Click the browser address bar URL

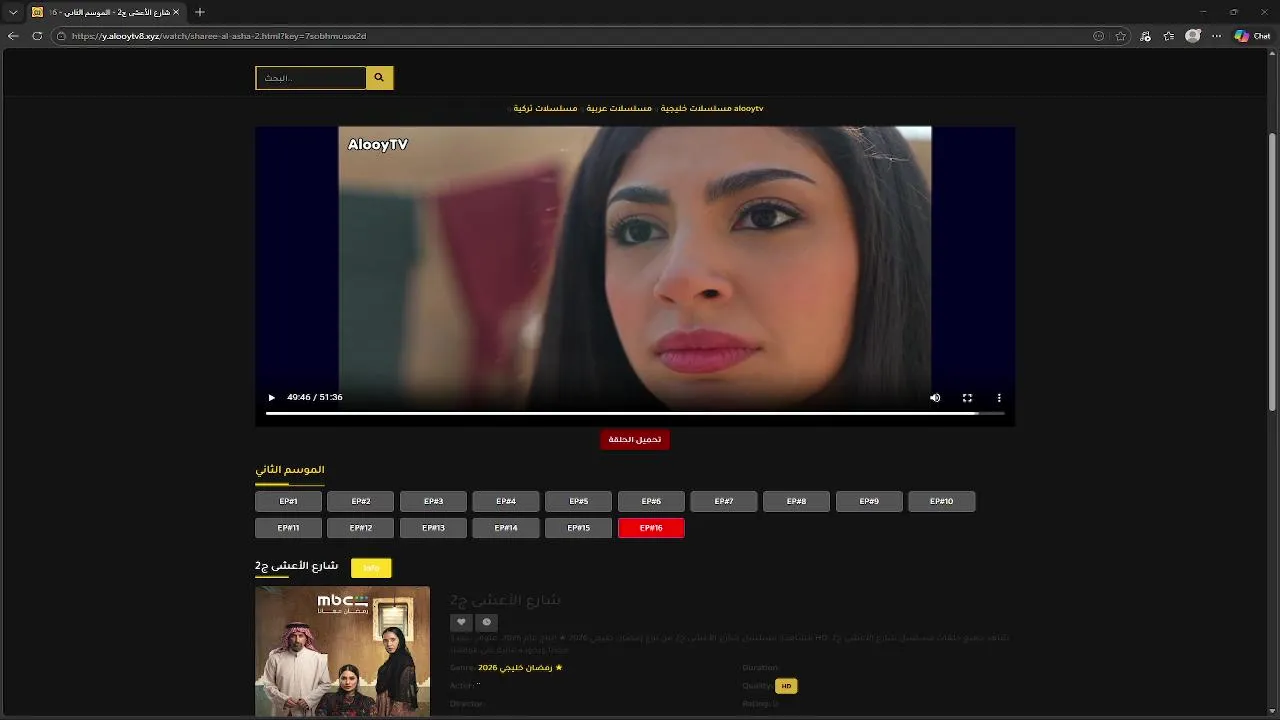pyautogui.click(x=219, y=36)
